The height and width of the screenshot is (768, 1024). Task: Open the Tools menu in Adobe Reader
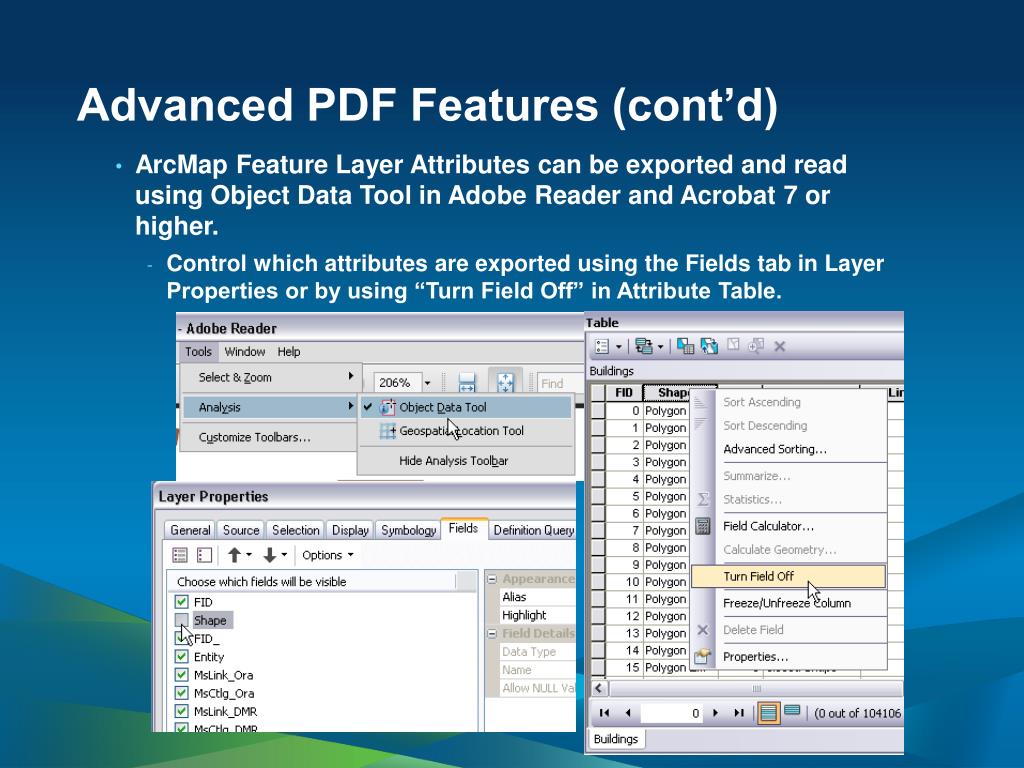coord(198,351)
